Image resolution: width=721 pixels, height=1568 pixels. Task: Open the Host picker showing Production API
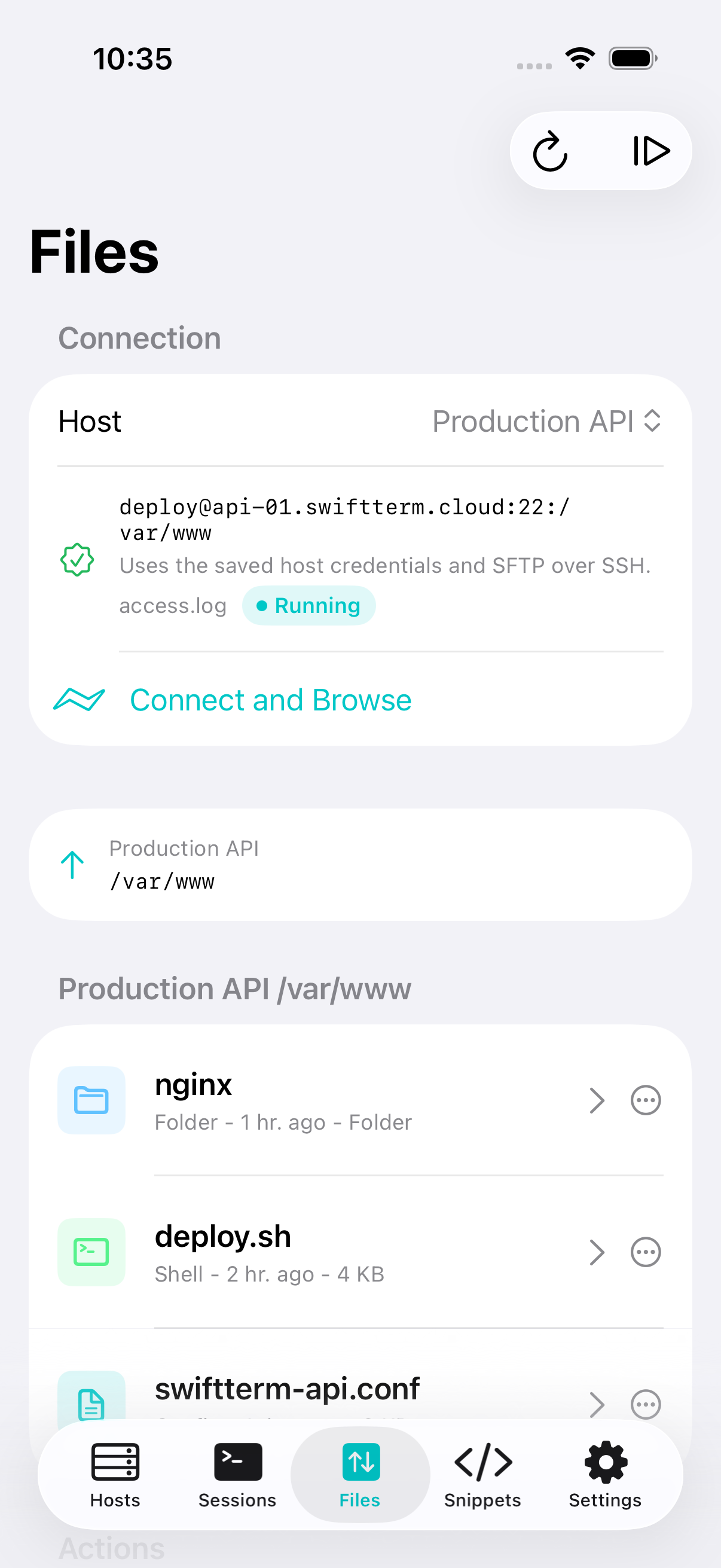tap(546, 421)
